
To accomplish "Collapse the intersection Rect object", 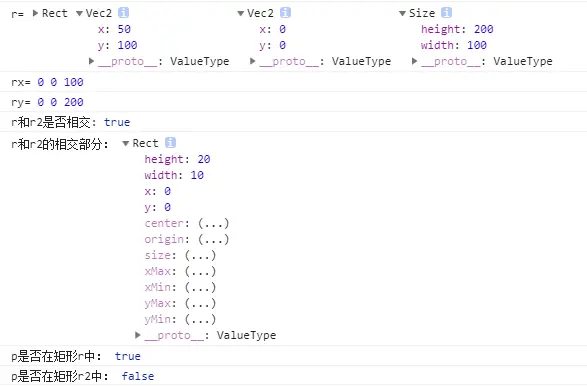I will [x=126, y=143].
